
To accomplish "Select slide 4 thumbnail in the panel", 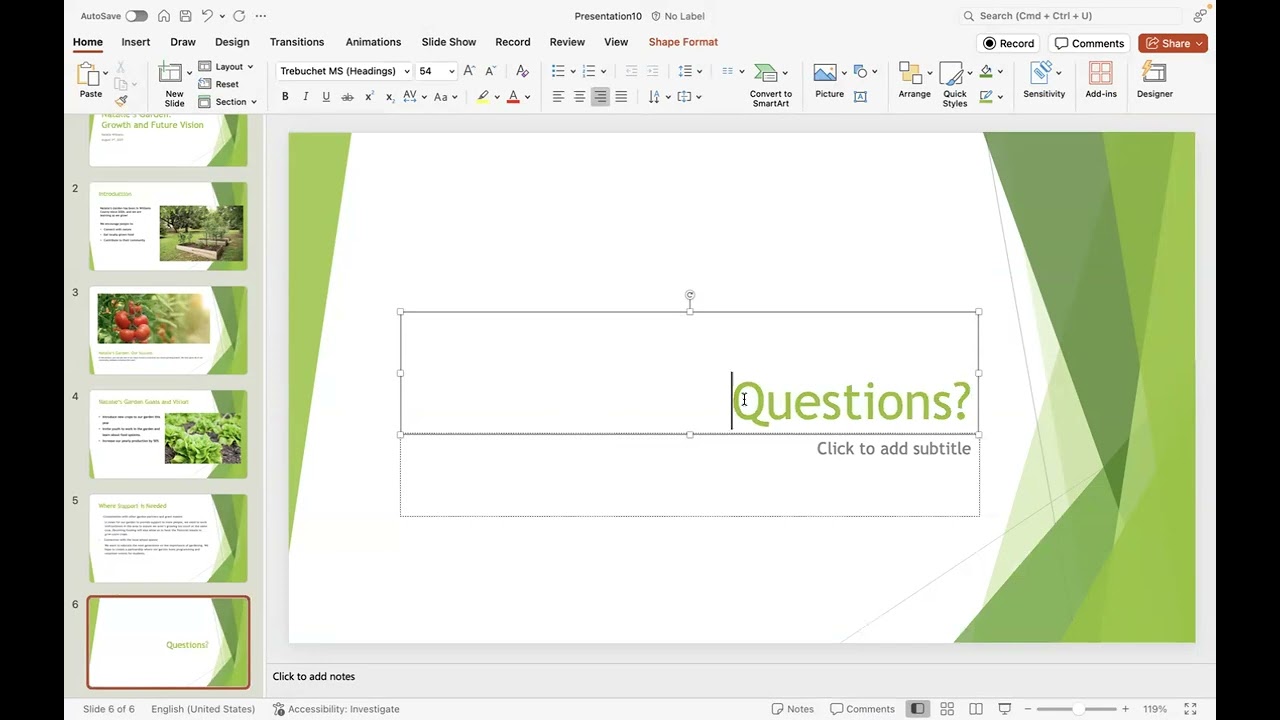I will (169, 434).
